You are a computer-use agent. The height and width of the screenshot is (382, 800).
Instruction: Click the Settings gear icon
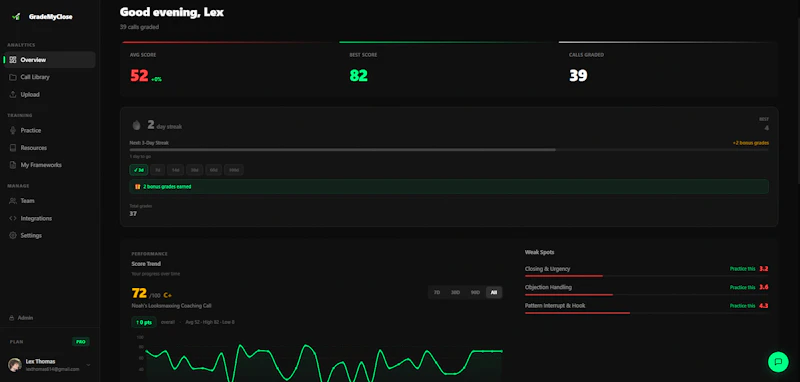(x=13, y=235)
